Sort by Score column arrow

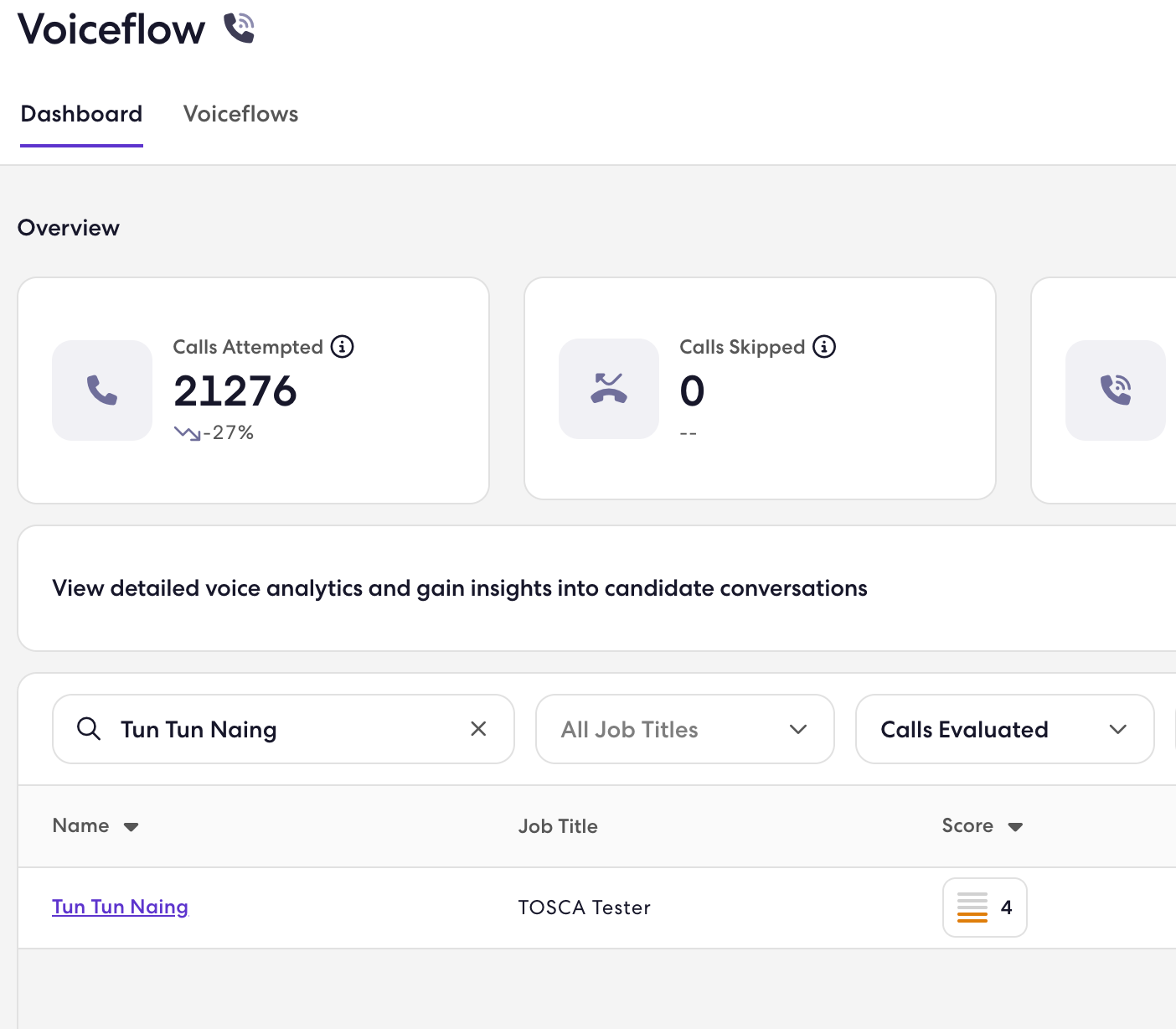click(1015, 827)
